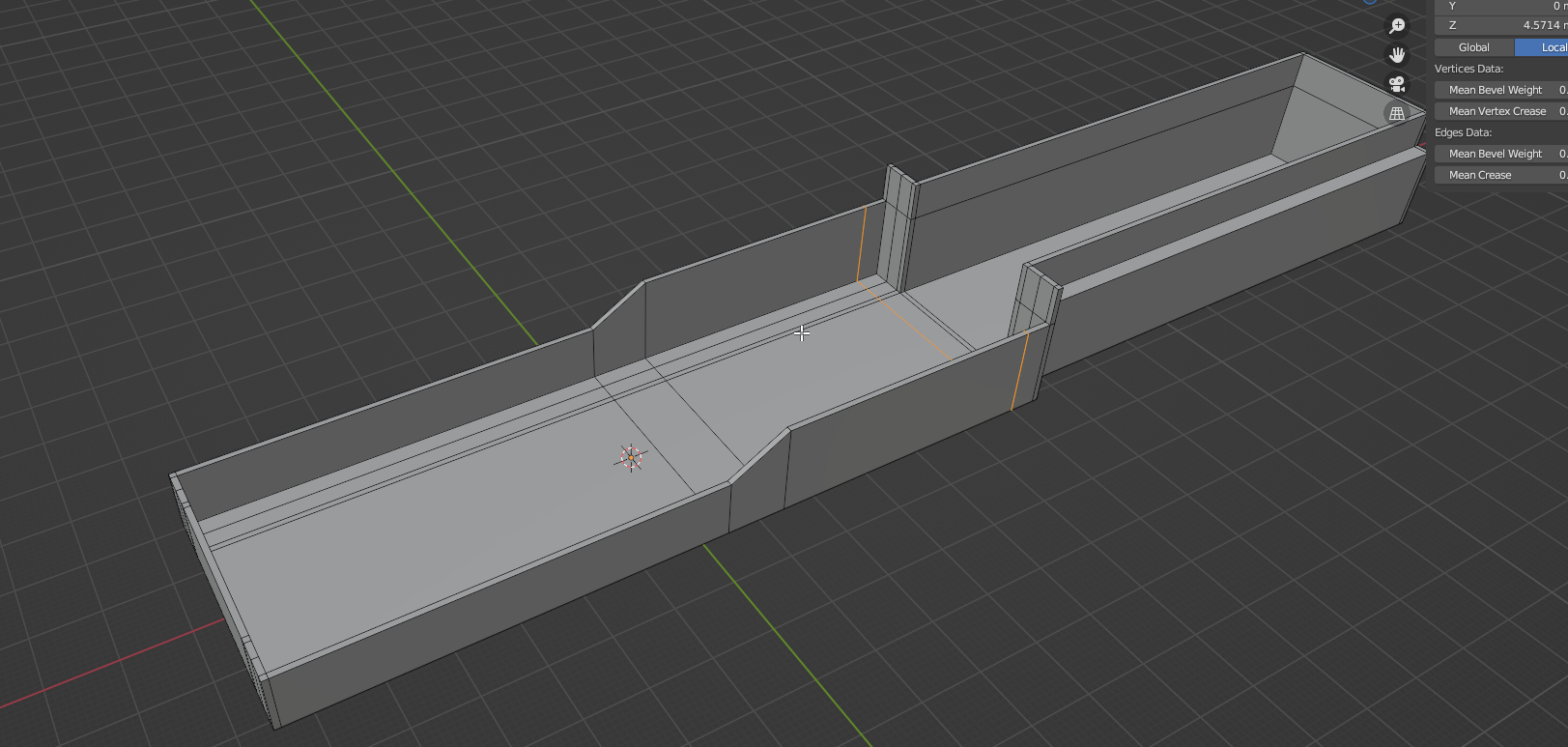This screenshot has height=747, width=1568.
Task: Select Global transform orientation
Action: [1474, 47]
